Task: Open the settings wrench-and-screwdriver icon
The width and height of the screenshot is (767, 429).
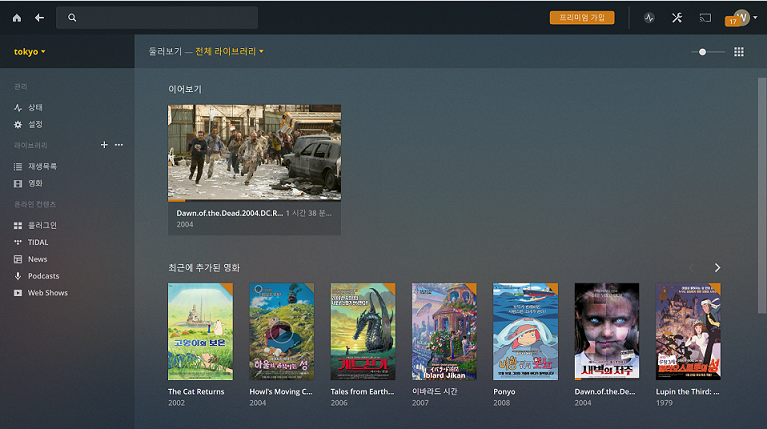Action: coord(677,18)
